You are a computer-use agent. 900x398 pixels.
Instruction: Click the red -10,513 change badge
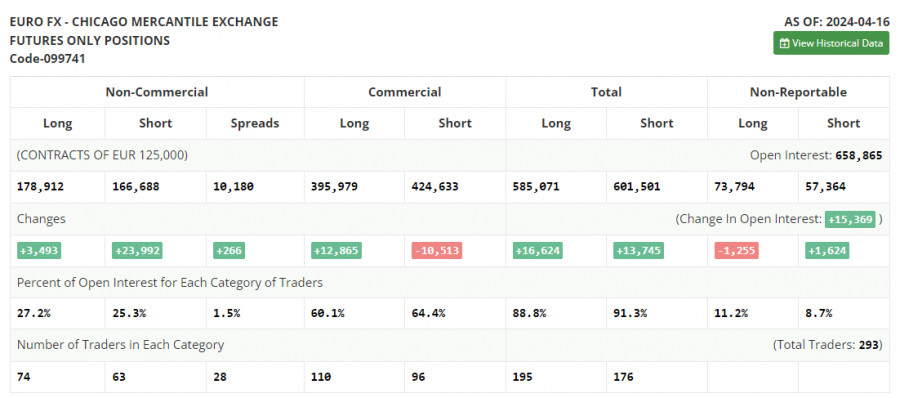tap(436, 251)
